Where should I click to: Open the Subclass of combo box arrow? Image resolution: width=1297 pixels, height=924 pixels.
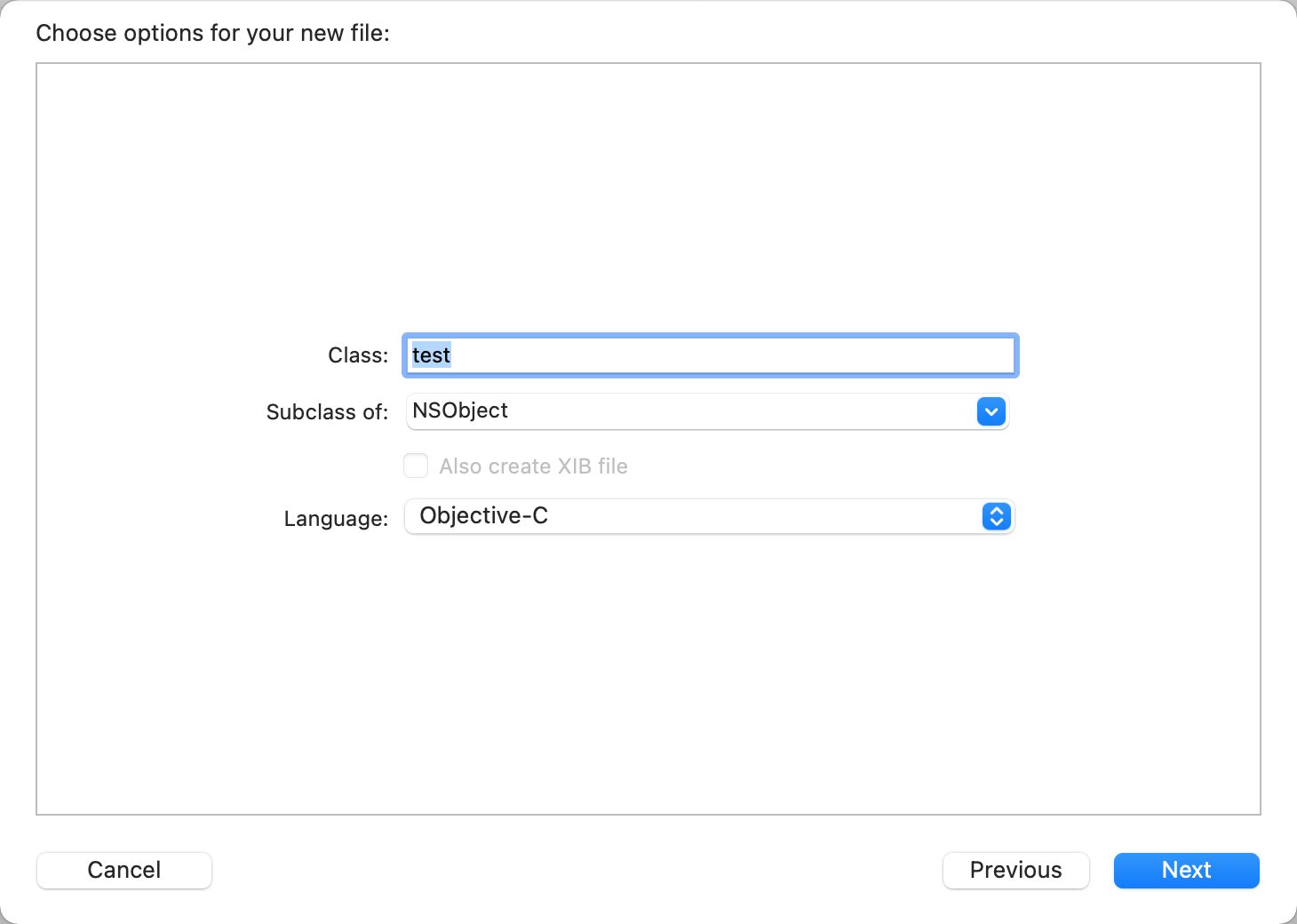coord(991,411)
